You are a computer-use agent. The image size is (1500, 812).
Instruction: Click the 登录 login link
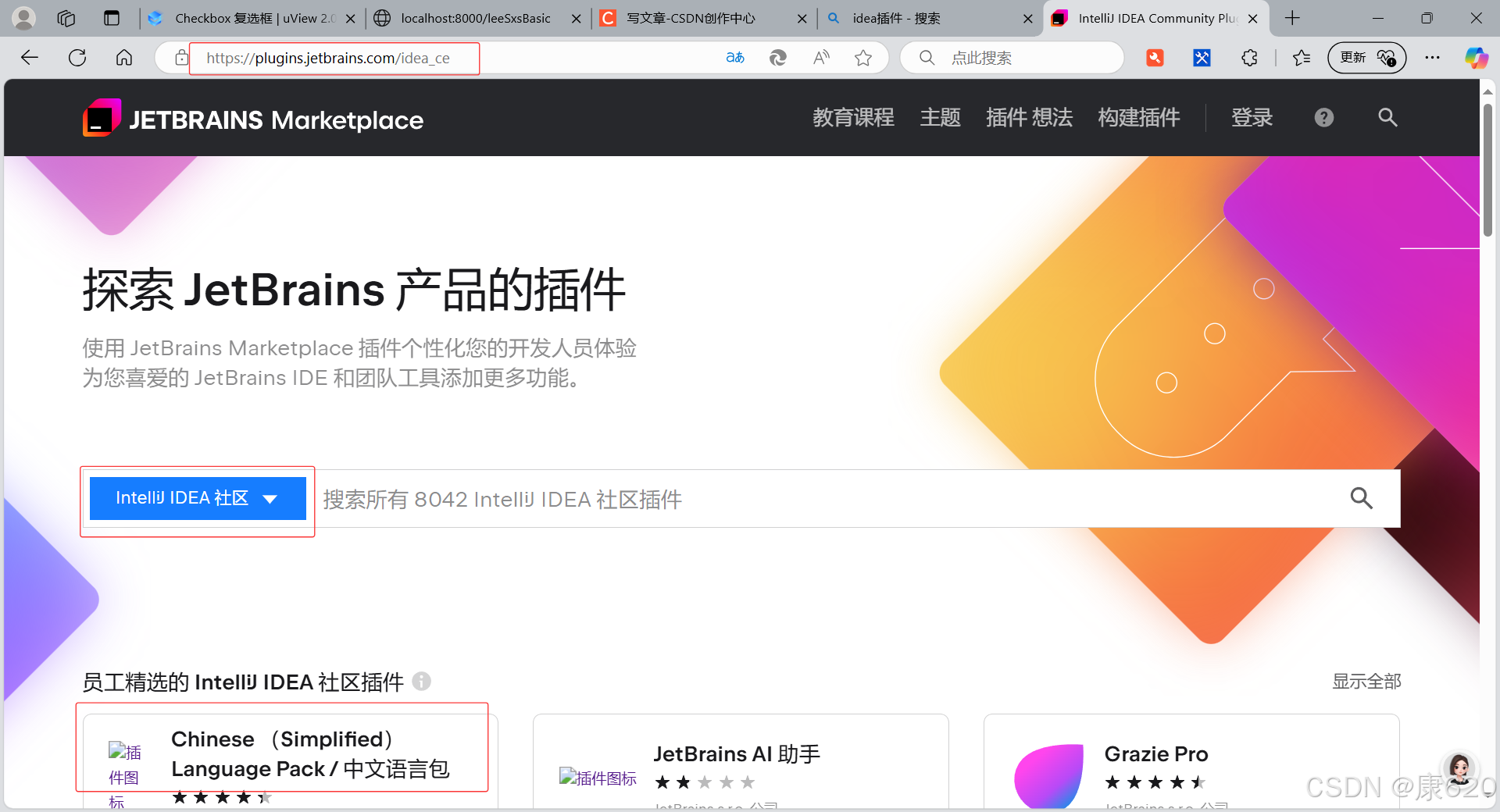click(x=1252, y=118)
